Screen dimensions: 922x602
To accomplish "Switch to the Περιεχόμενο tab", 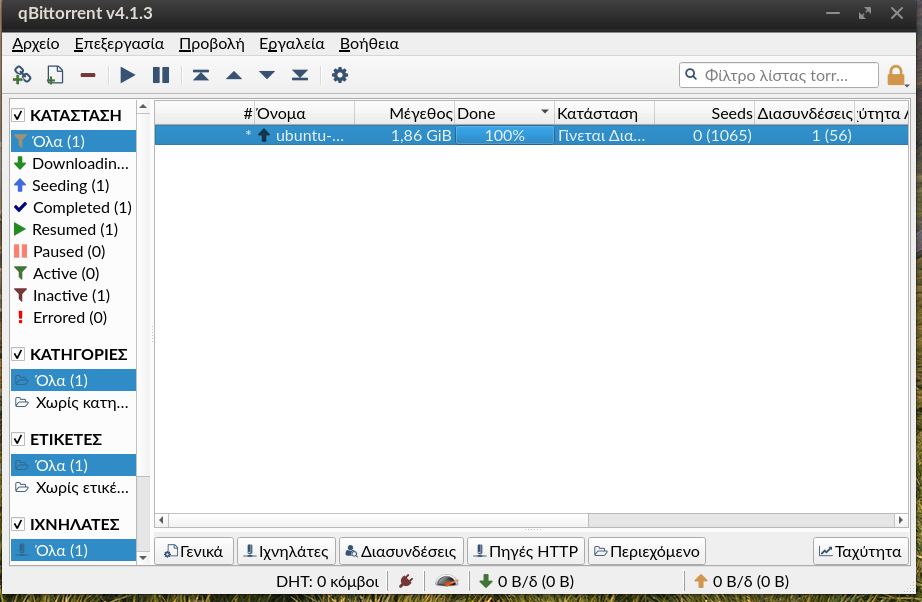I will click(x=647, y=551).
